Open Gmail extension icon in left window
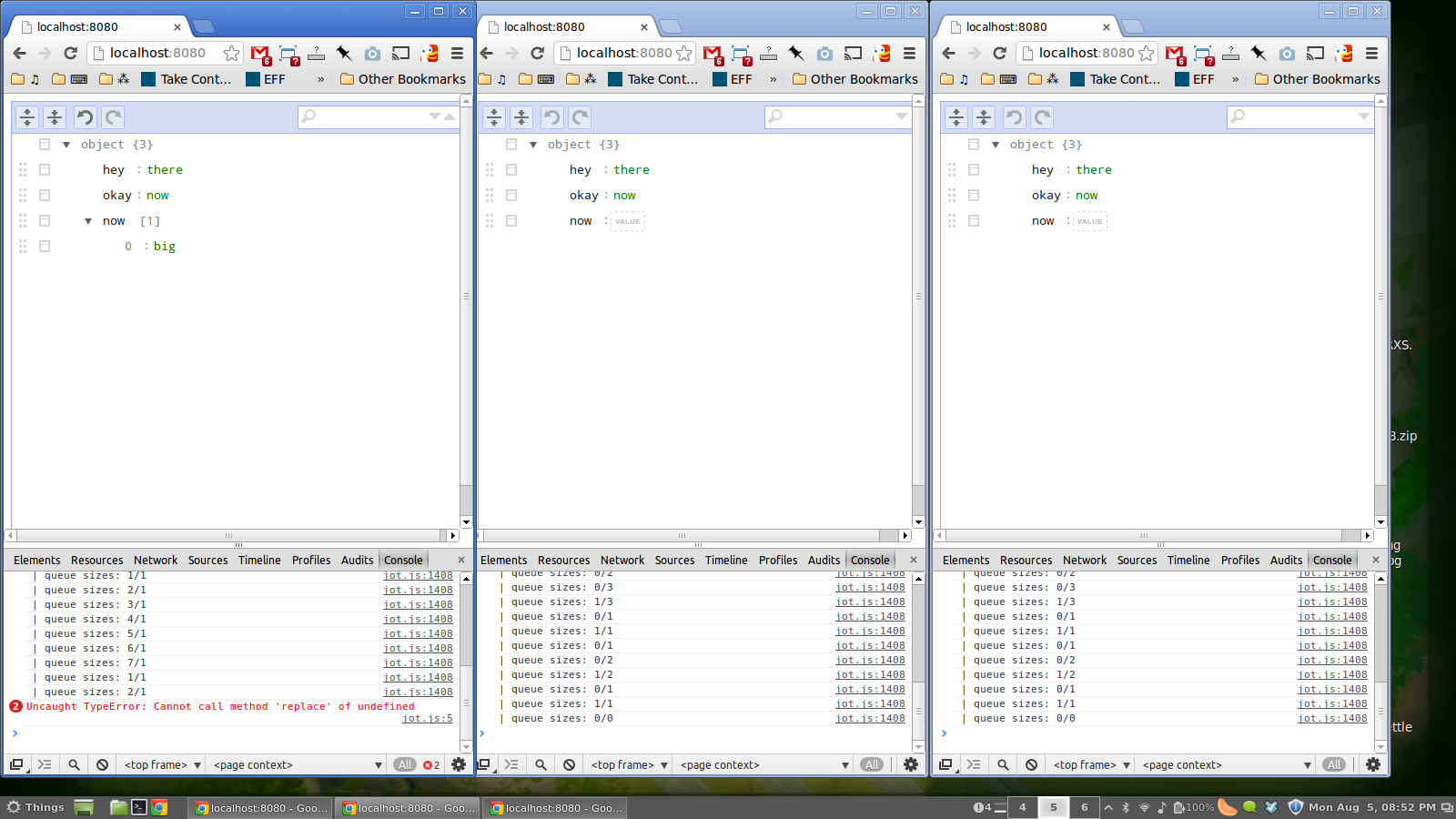Viewport: 1456px width, 819px height. (x=260, y=54)
